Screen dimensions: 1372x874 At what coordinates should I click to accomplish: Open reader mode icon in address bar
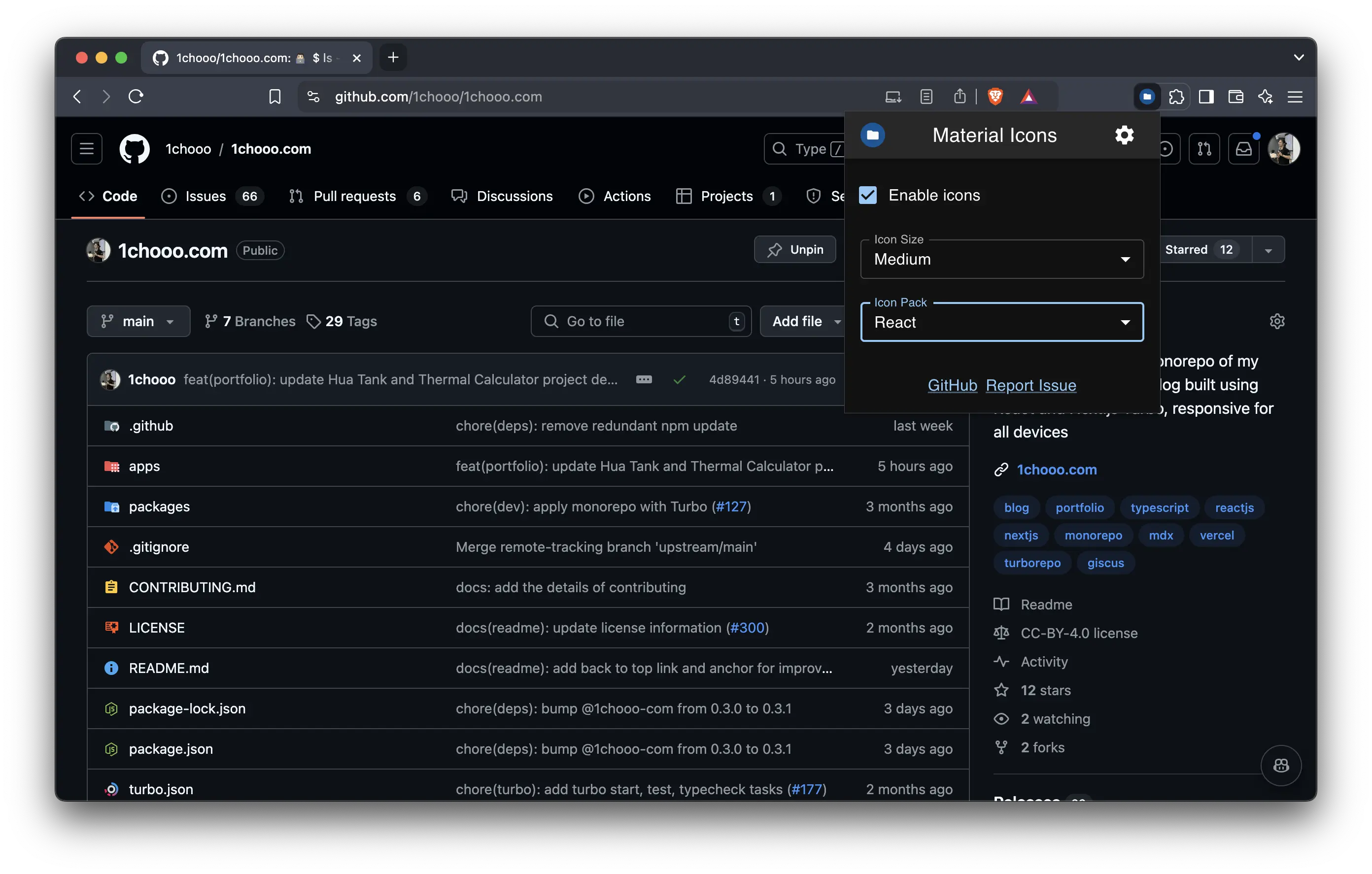pos(926,97)
